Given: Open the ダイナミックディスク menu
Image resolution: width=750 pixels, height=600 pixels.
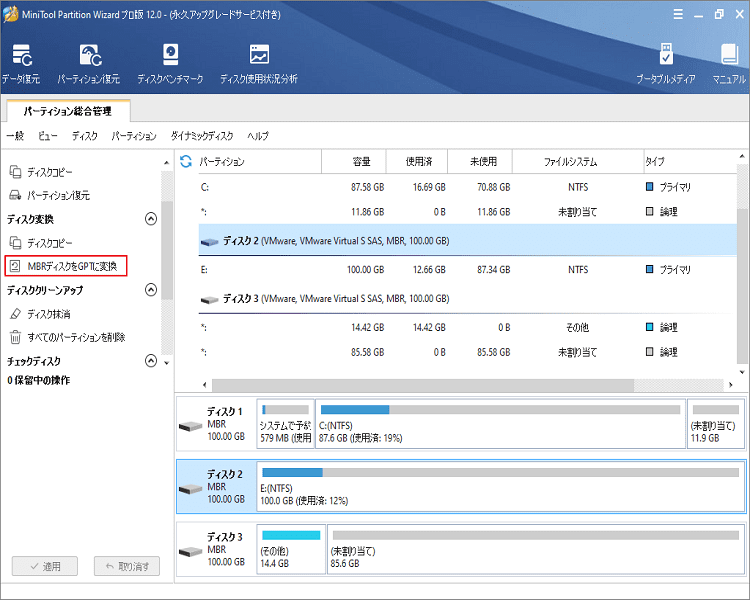Looking at the screenshot, I should coord(202,136).
